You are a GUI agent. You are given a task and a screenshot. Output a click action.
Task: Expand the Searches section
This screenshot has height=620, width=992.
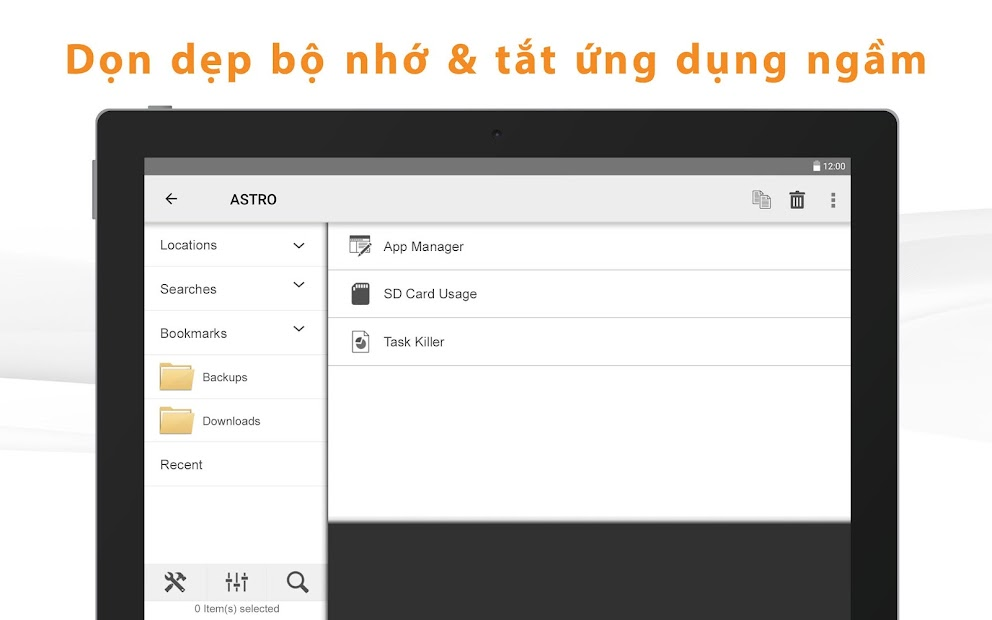tap(299, 288)
